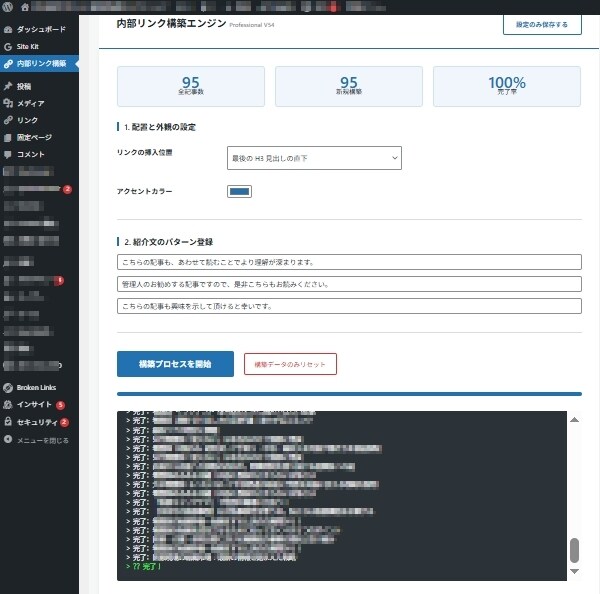600x594 pixels.
Task: Click the third intro pattern text field
Action: coord(349,306)
